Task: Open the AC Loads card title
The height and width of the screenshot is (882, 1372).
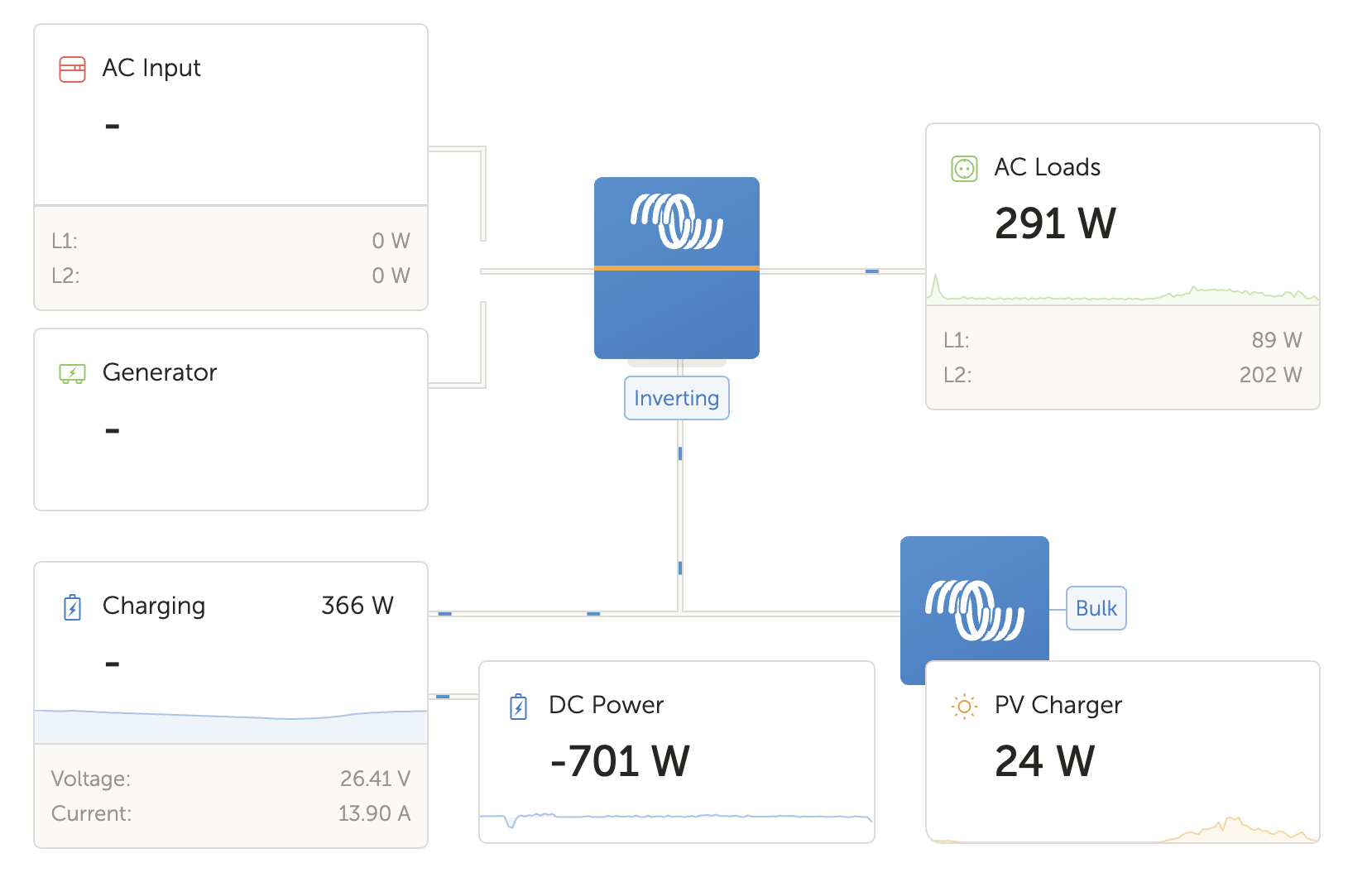Action: 1048,167
